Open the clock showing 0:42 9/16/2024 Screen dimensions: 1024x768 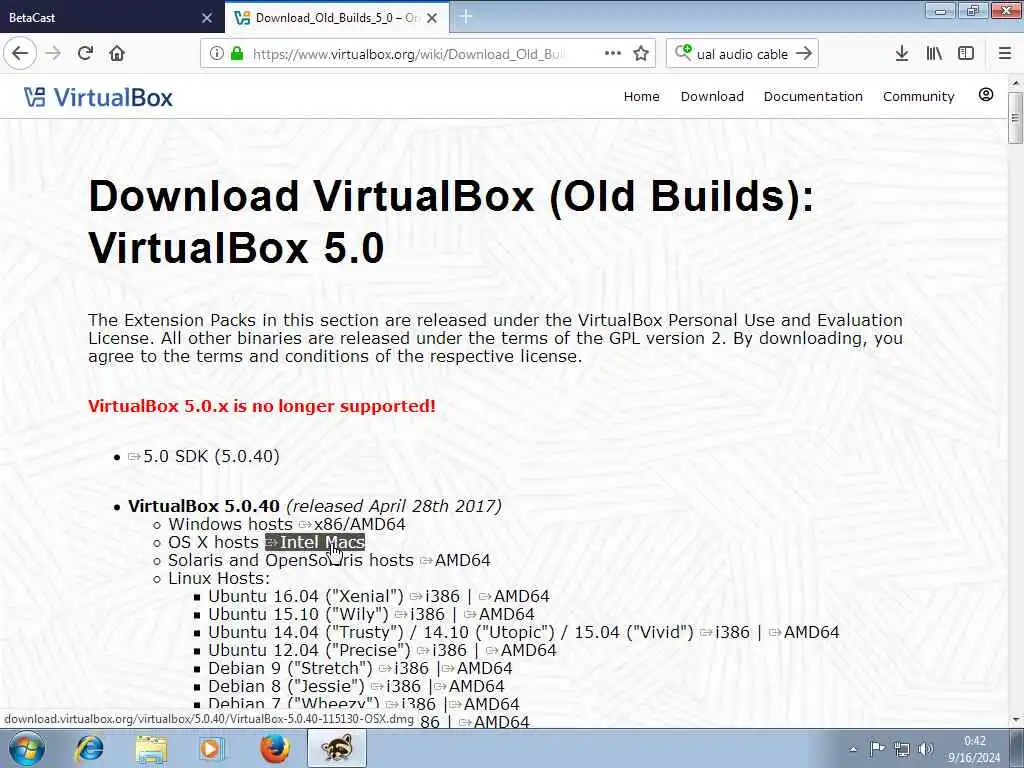pyautogui.click(x=974, y=749)
